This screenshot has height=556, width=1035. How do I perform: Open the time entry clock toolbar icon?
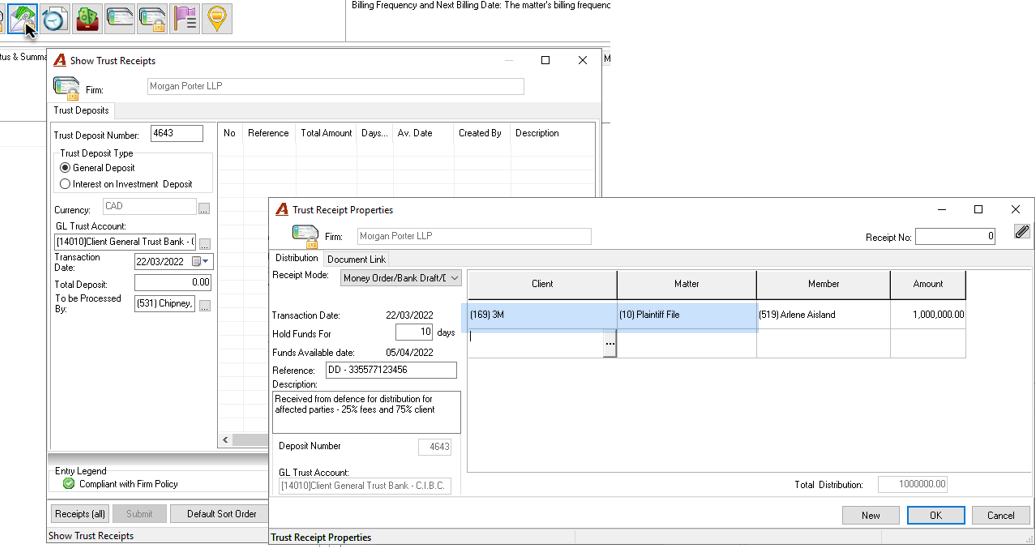click(54, 18)
